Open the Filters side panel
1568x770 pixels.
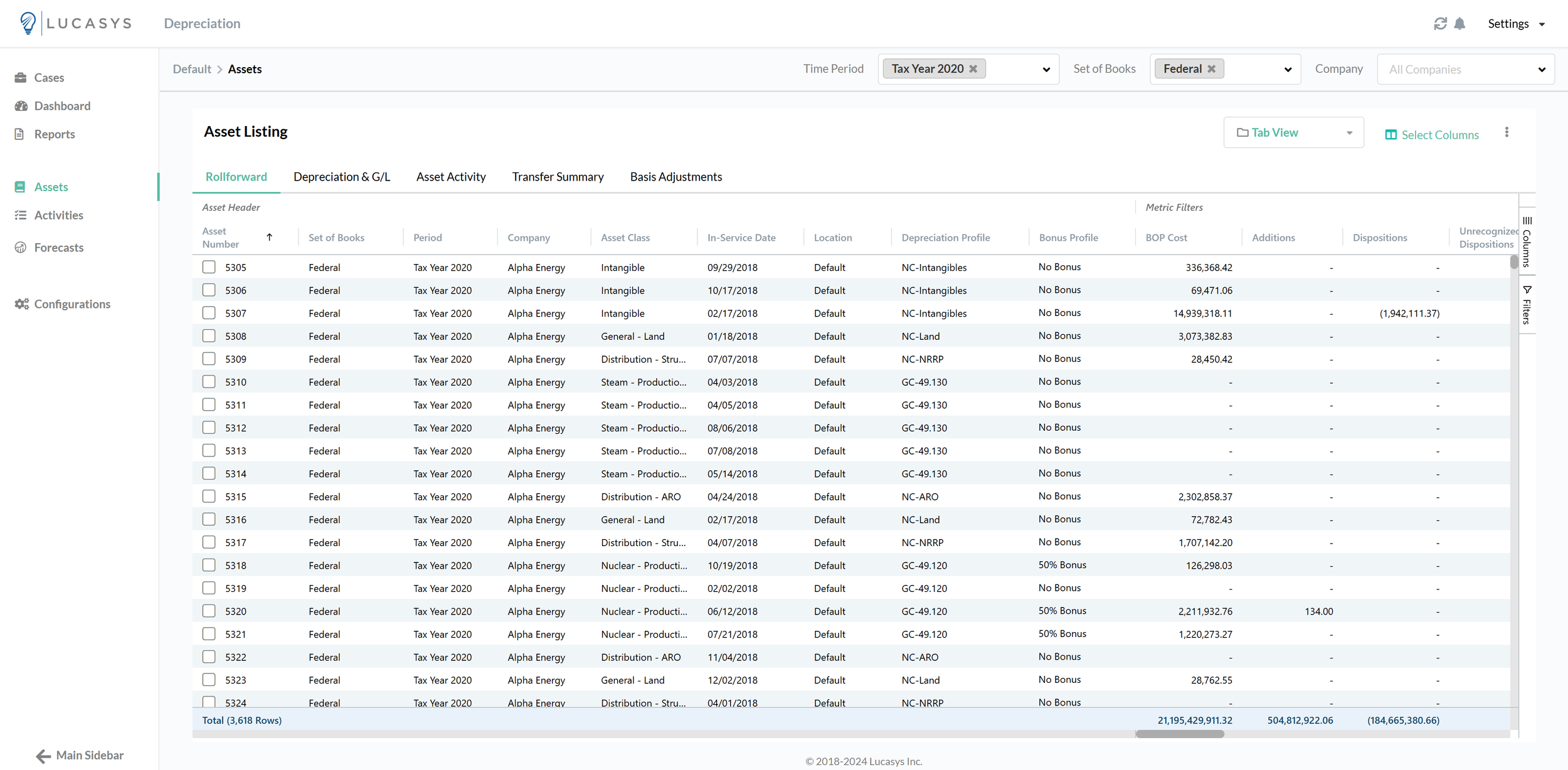point(1527,305)
